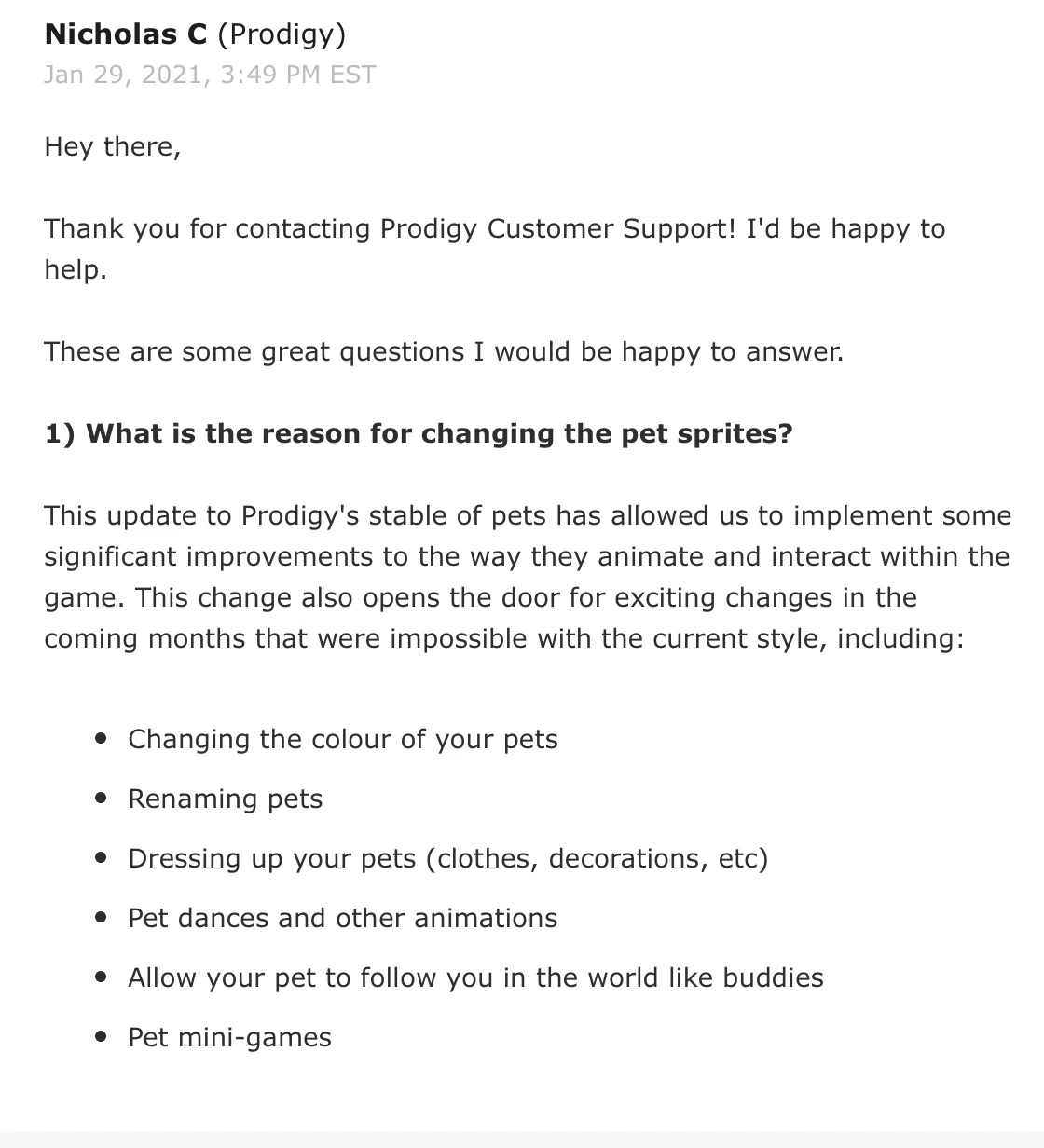1044x1148 pixels.
Task: Click the bold pet sprites question heading
Action: coord(419,434)
